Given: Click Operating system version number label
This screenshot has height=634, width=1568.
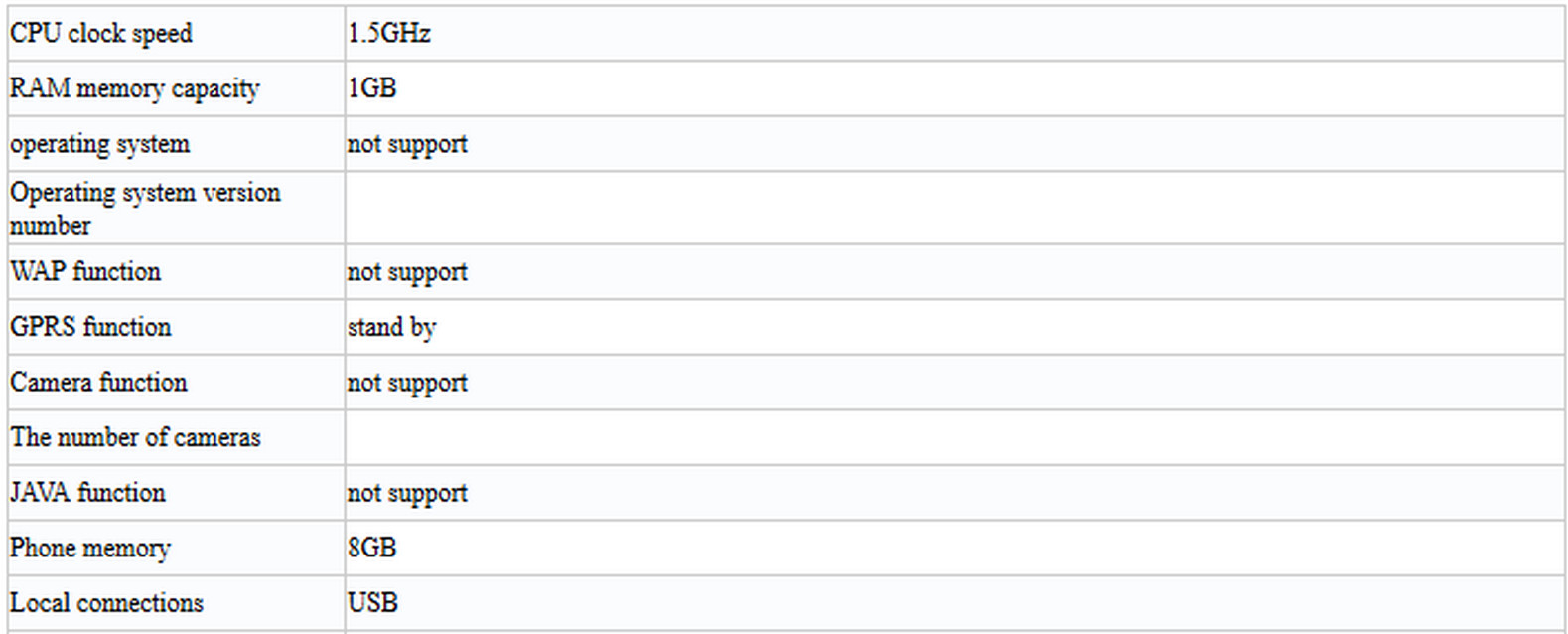Looking at the screenshot, I should click(145, 208).
